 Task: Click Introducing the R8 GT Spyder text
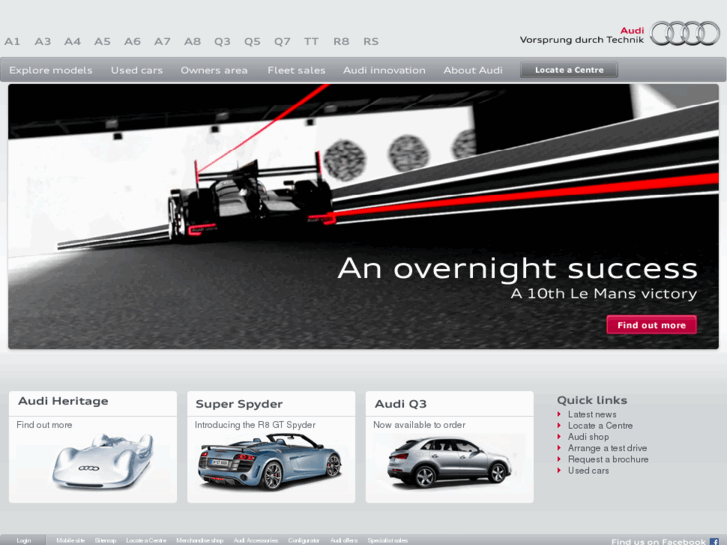[x=255, y=425]
